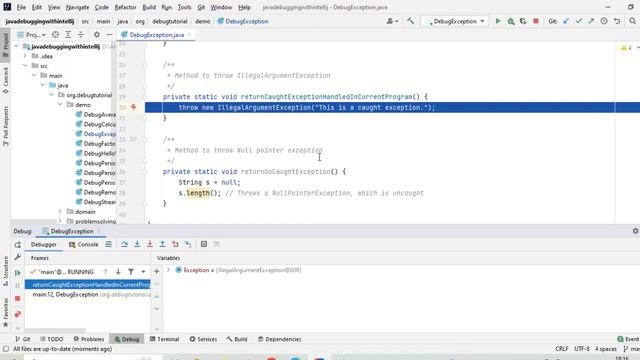Open the Dependencies tool window
The width and height of the screenshot is (640, 360).
280,339
